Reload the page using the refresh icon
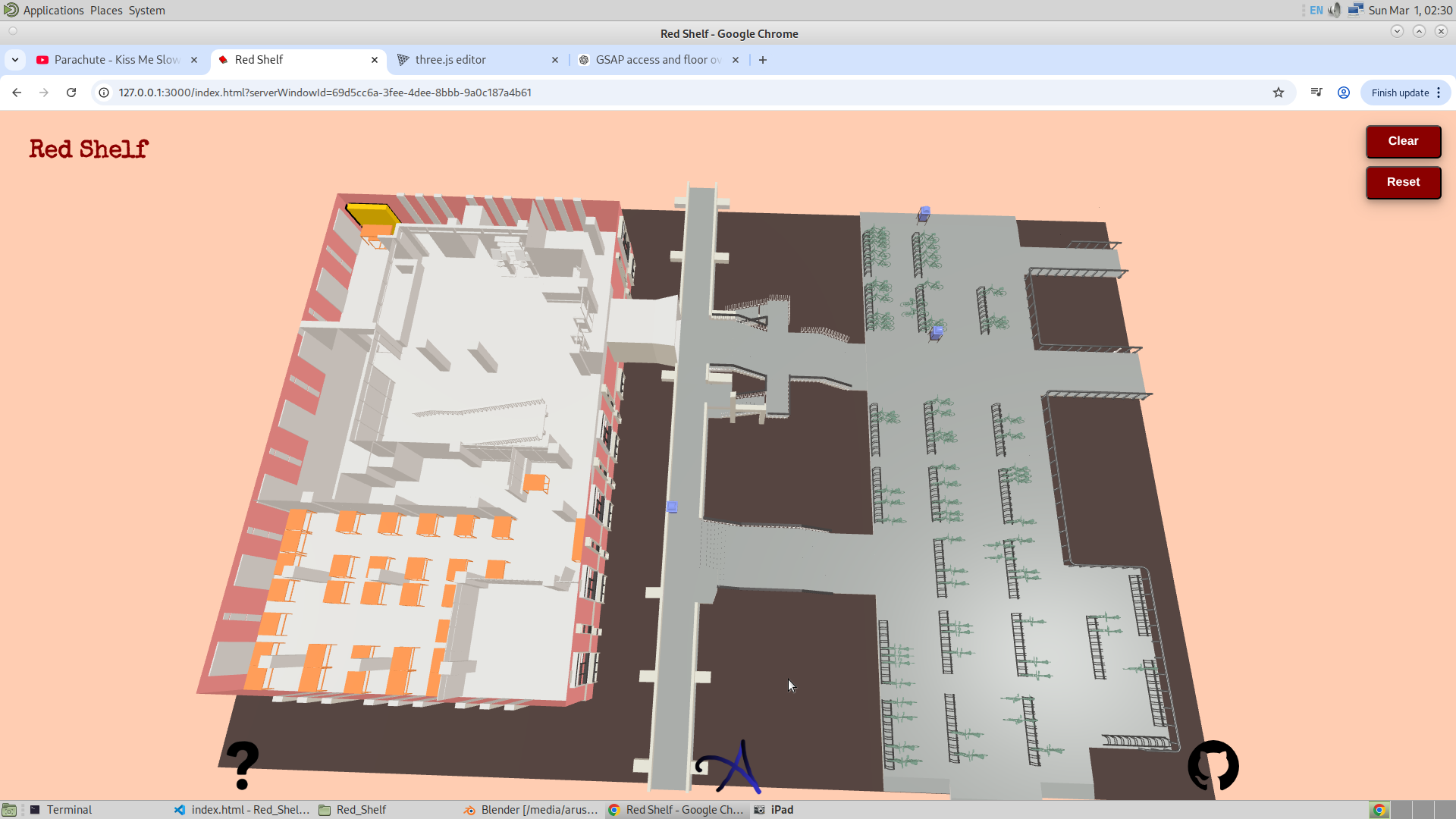The width and height of the screenshot is (1456, 819). 71,92
